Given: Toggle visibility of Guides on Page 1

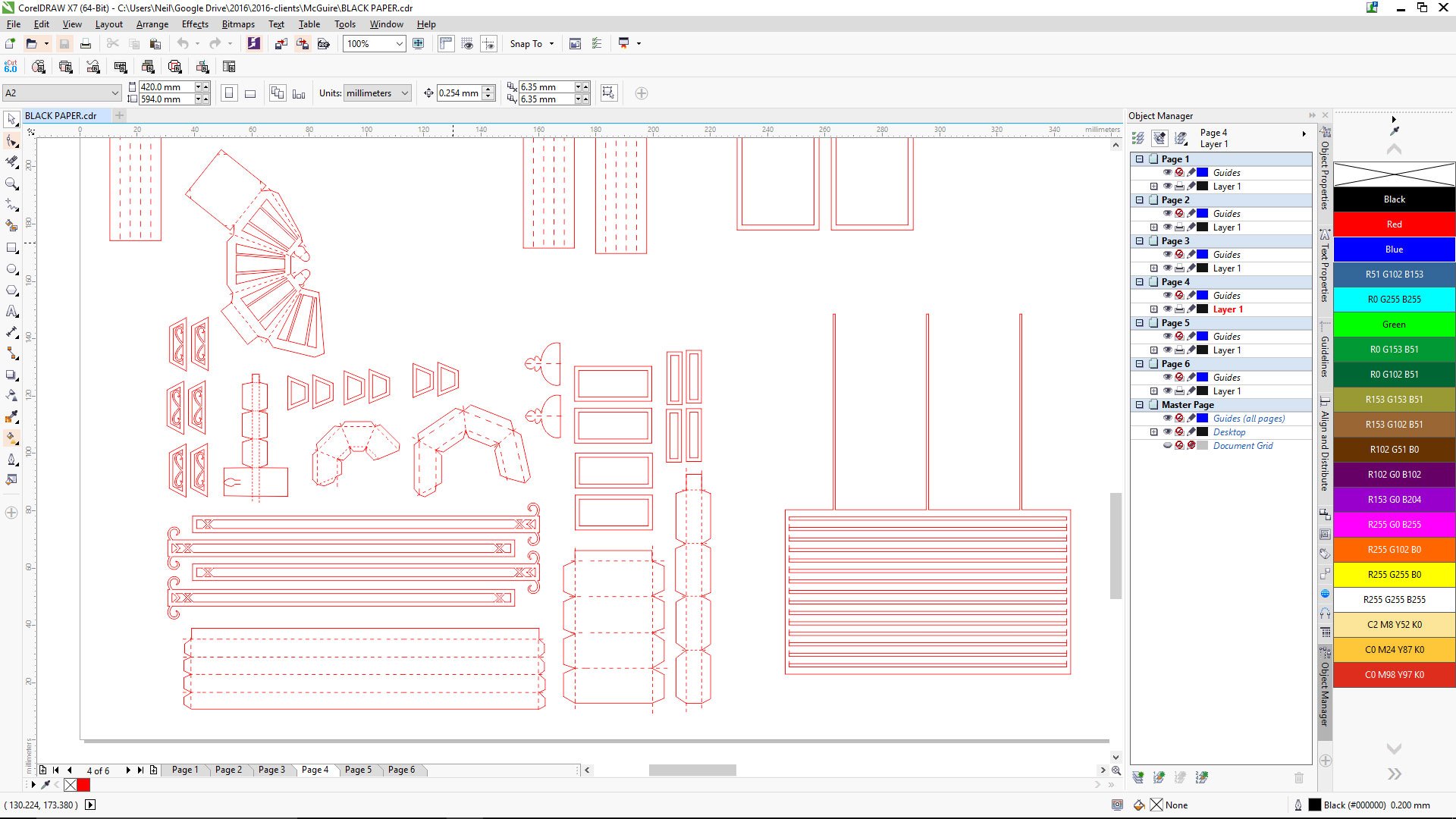Looking at the screenshot, I should point(1167,173).
